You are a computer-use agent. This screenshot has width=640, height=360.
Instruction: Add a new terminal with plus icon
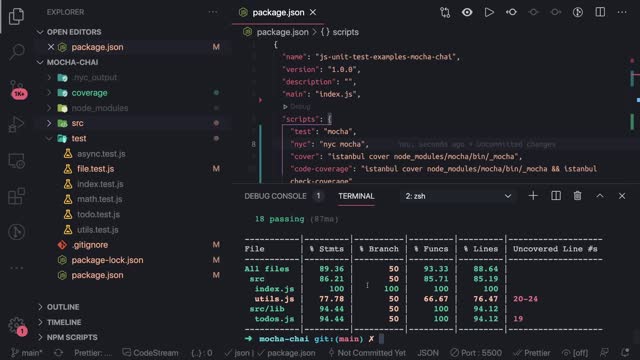click(533, 196)
